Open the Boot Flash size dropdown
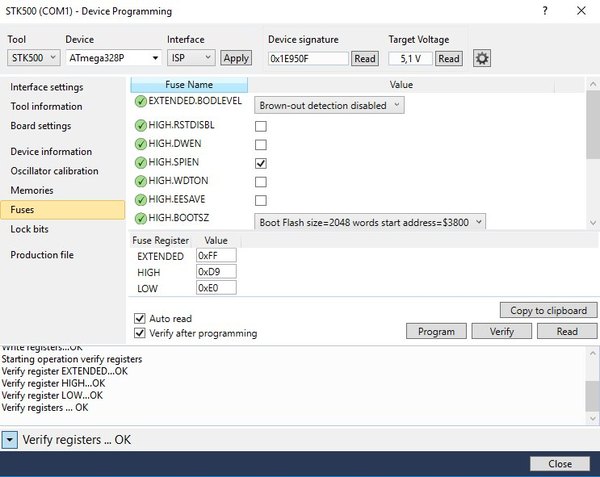Image resolution: width=600 pixels, height=477 pixels. tap(370, 222)
